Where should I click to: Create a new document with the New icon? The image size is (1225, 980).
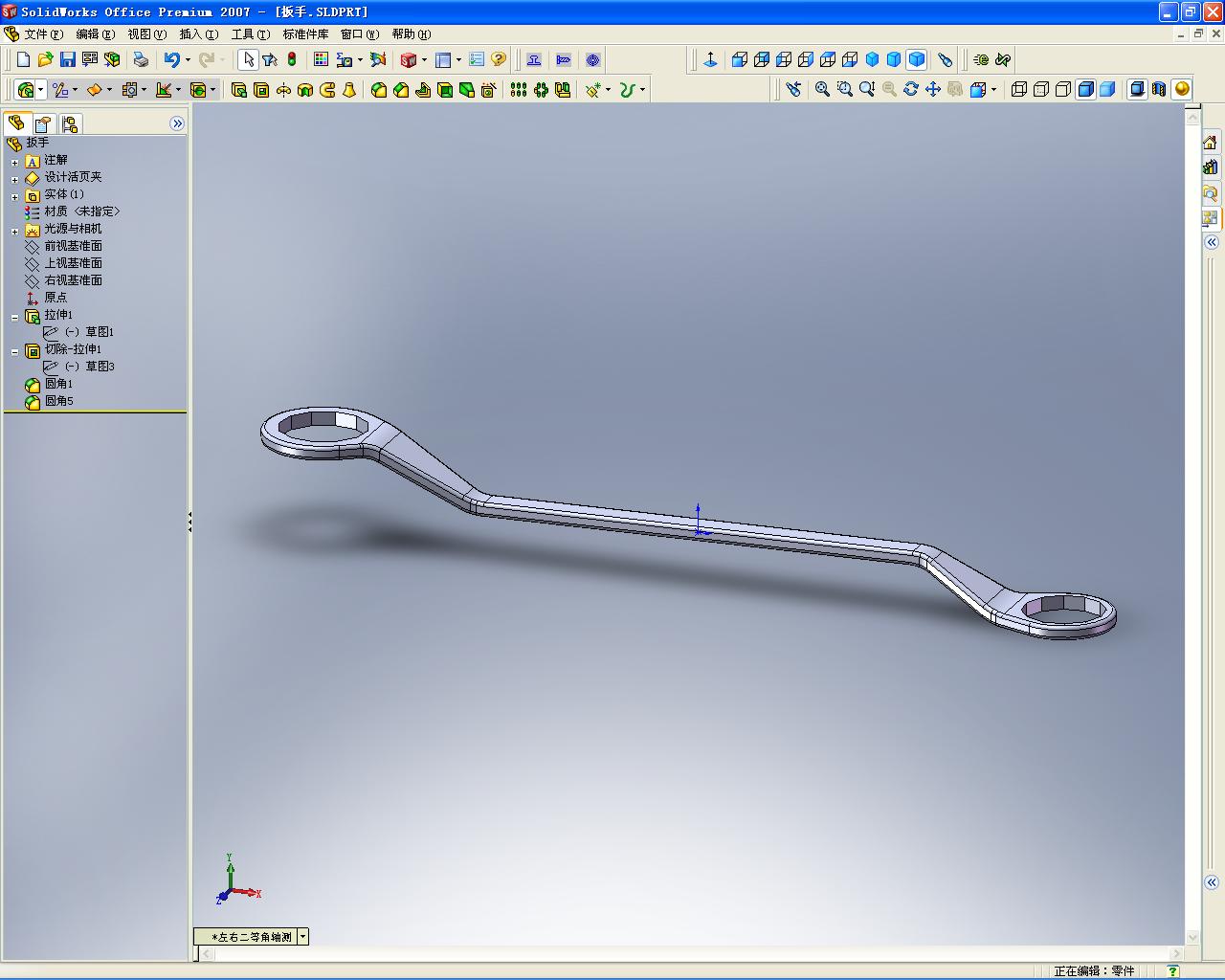coord(24,59)
